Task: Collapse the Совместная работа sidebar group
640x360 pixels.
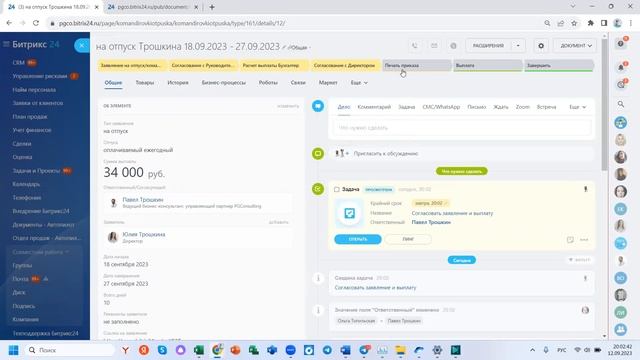Action: coord(41,252)
